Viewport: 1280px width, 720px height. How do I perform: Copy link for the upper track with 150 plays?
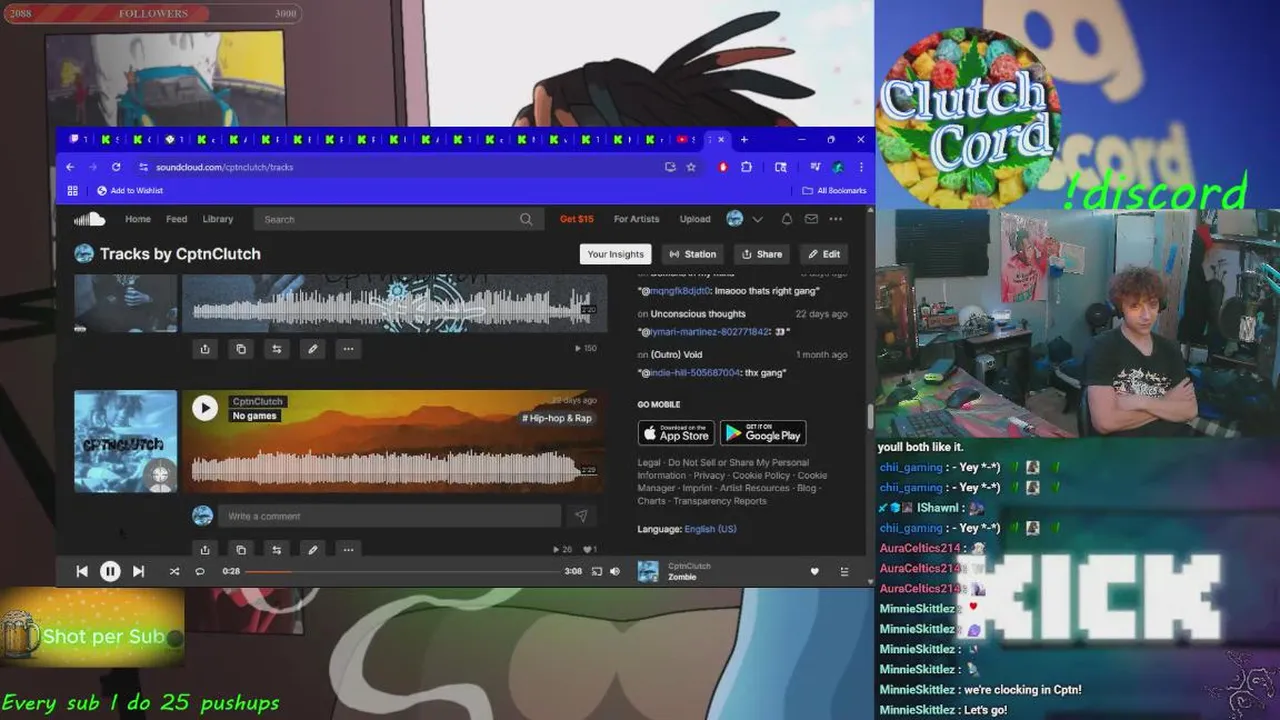(241, 349)
